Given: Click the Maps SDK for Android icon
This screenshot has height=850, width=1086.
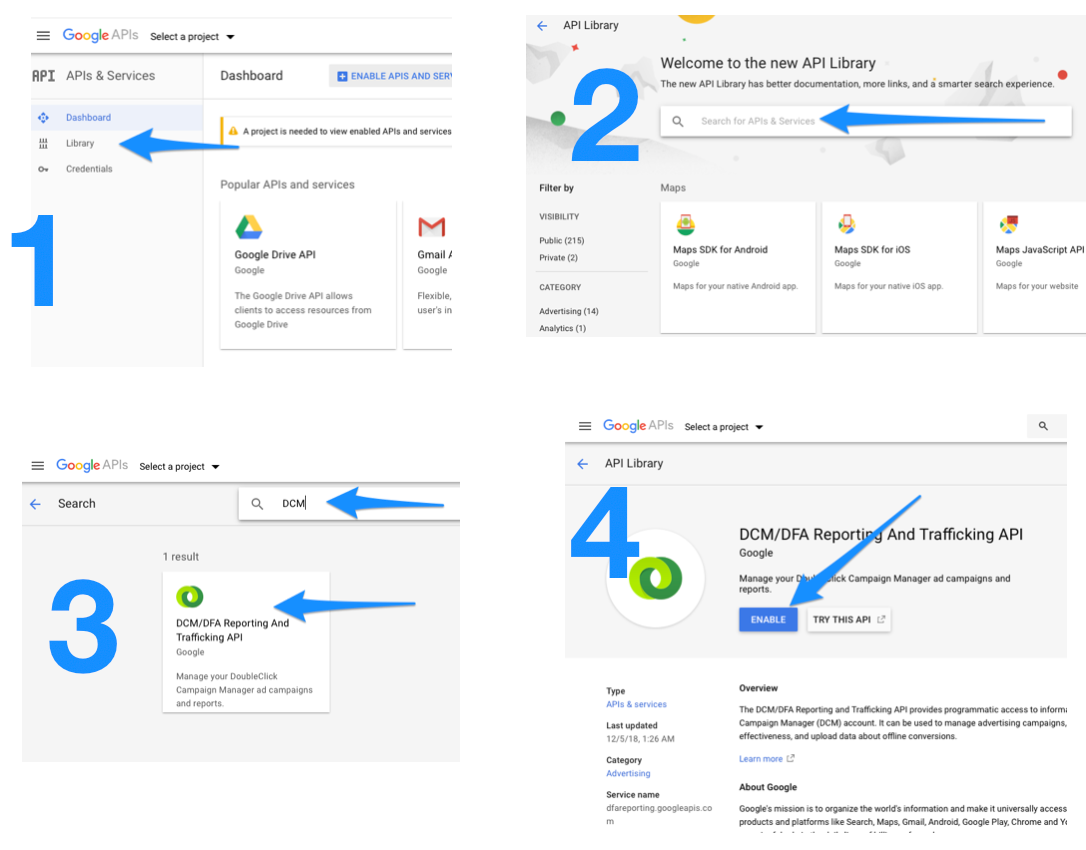Looking at the screenshot, I should 686,225.
